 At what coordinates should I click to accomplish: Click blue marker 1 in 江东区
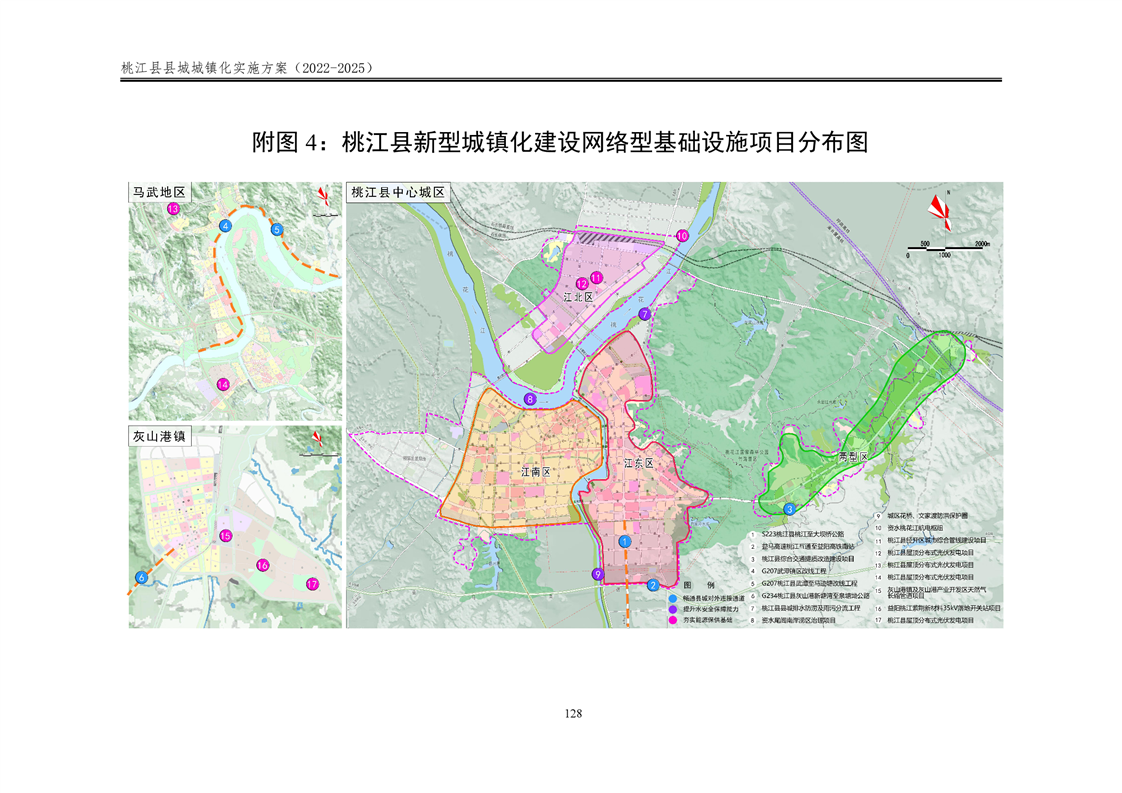pos(625,541)
